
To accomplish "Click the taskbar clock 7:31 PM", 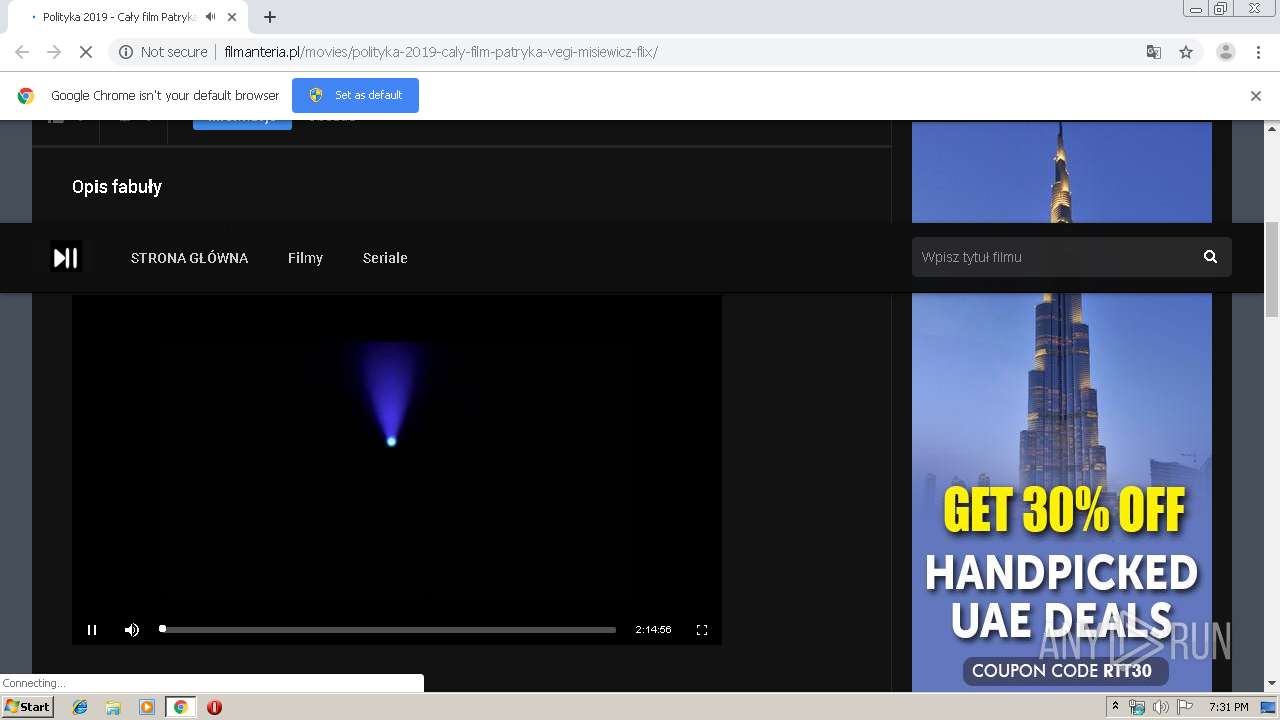I will tap(1228, 707).
